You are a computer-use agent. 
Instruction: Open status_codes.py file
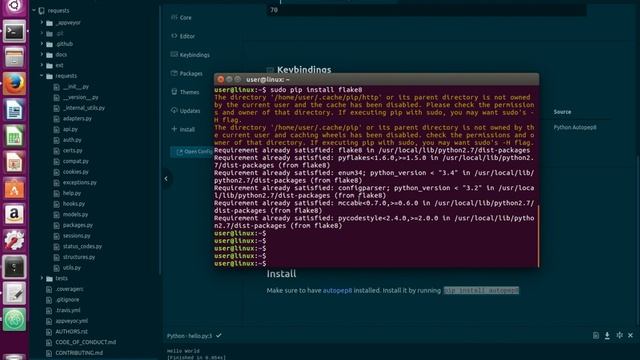(82, 246)
